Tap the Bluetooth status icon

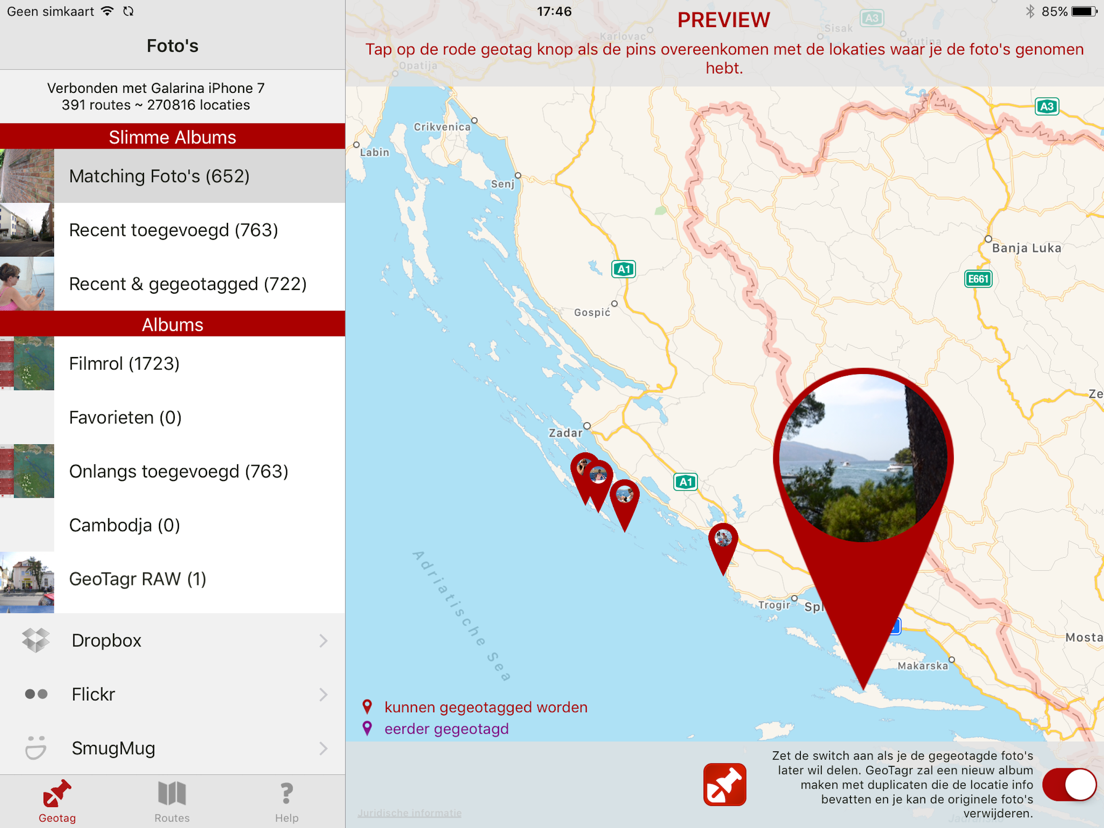[1030, 11]
